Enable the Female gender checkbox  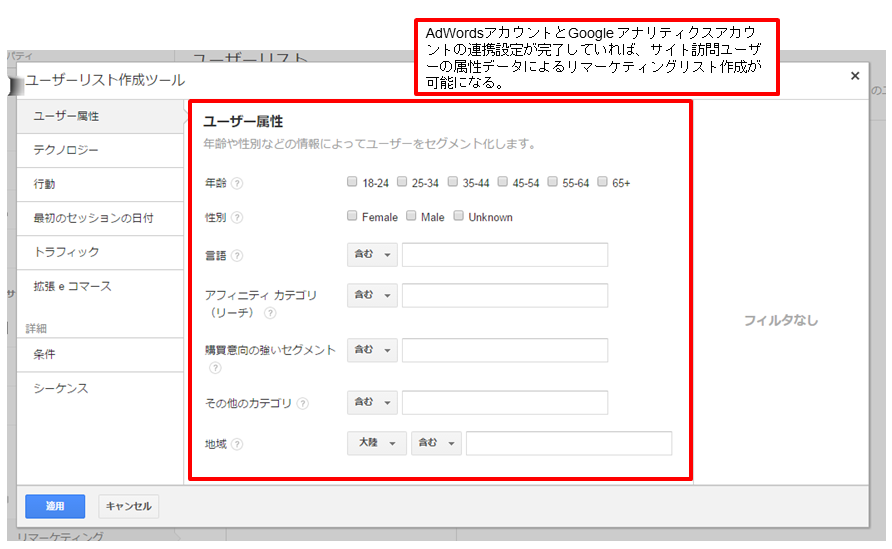352,216
